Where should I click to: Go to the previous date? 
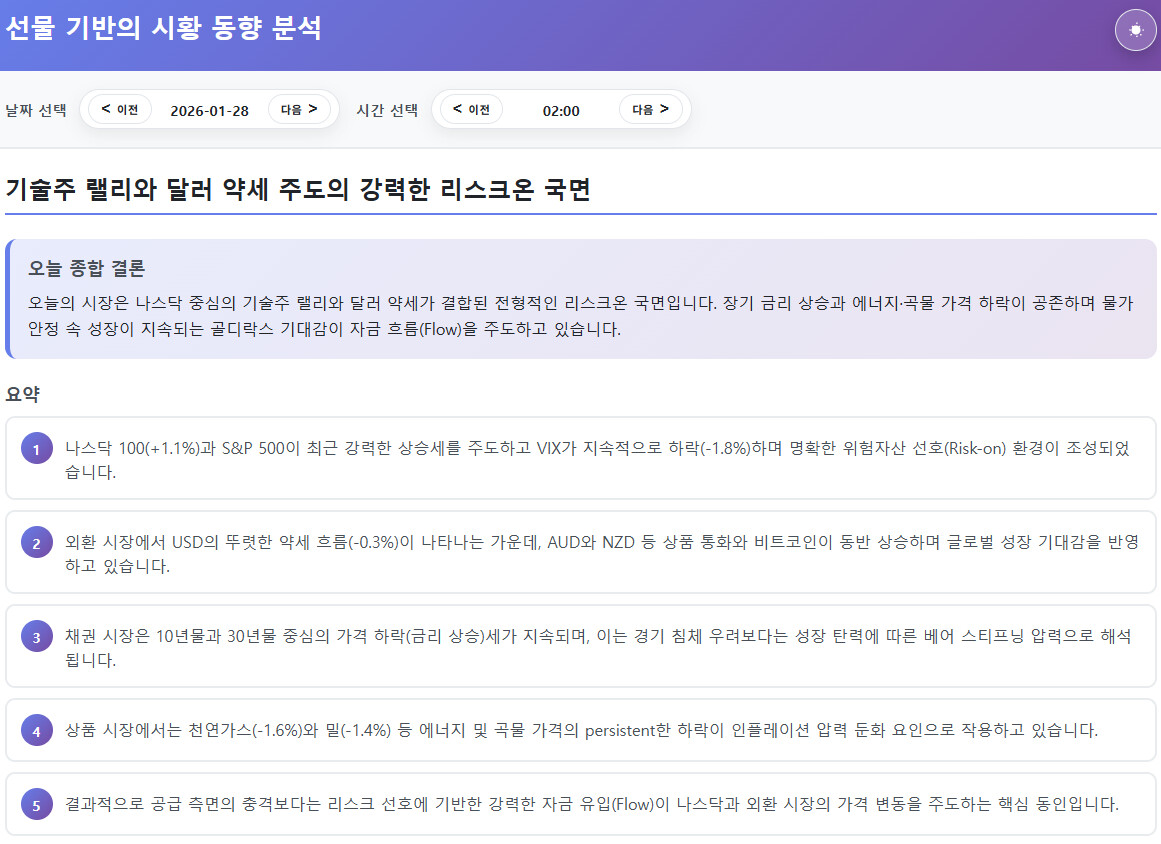coord(120,109)
